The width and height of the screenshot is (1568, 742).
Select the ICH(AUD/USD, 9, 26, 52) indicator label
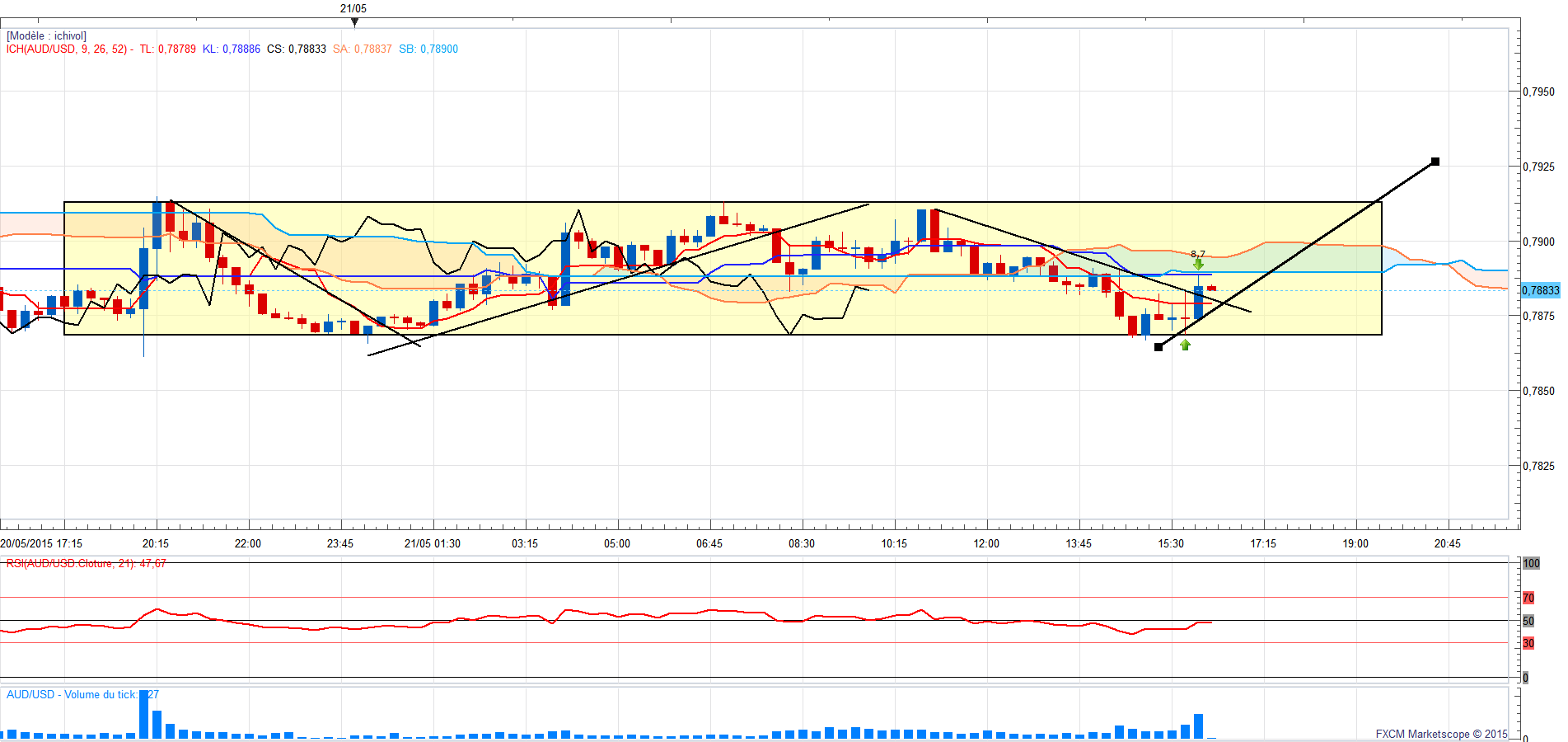69,49
